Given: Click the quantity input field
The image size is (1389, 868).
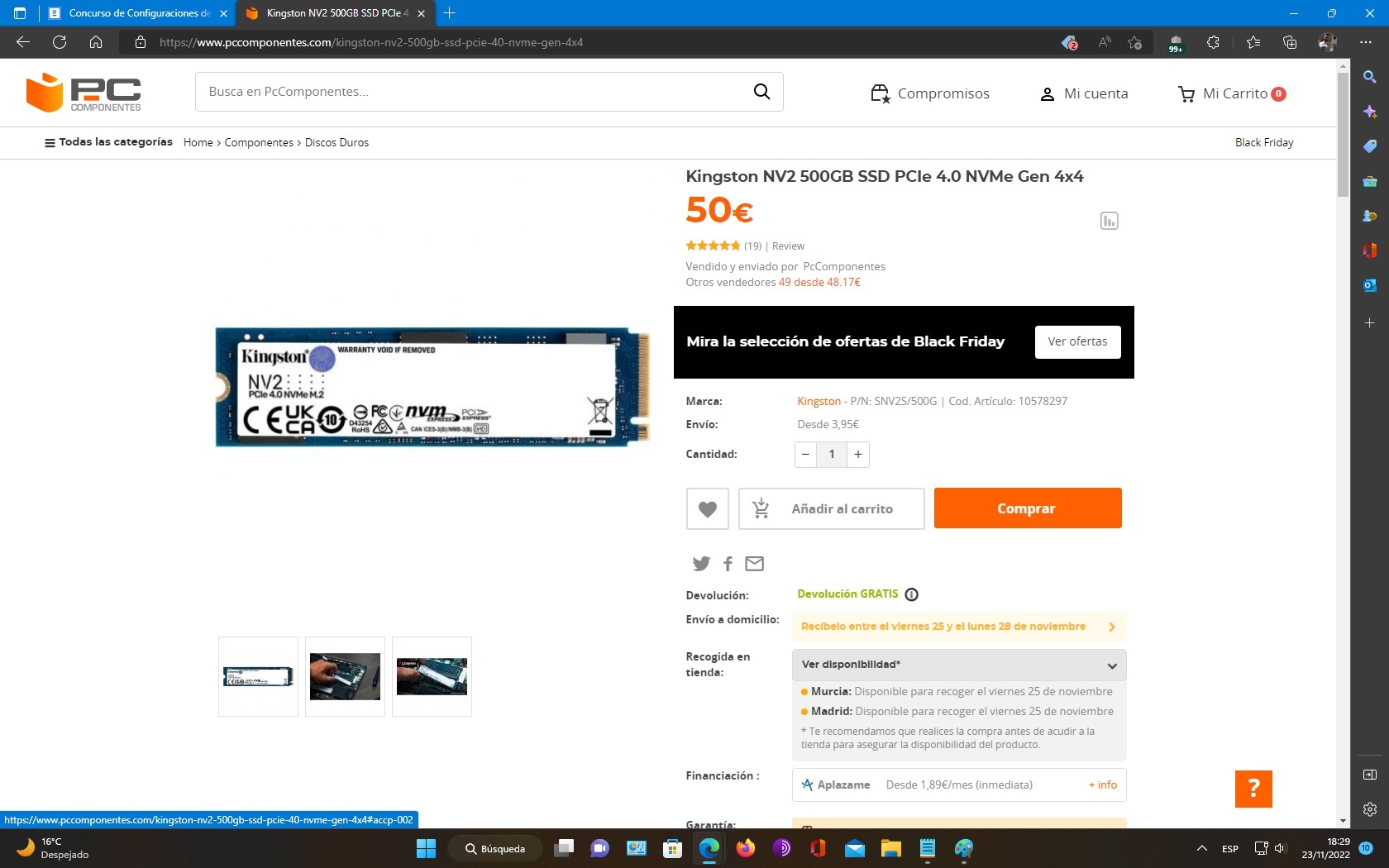Looking at the screenshot, I should (x=832, y=455).
